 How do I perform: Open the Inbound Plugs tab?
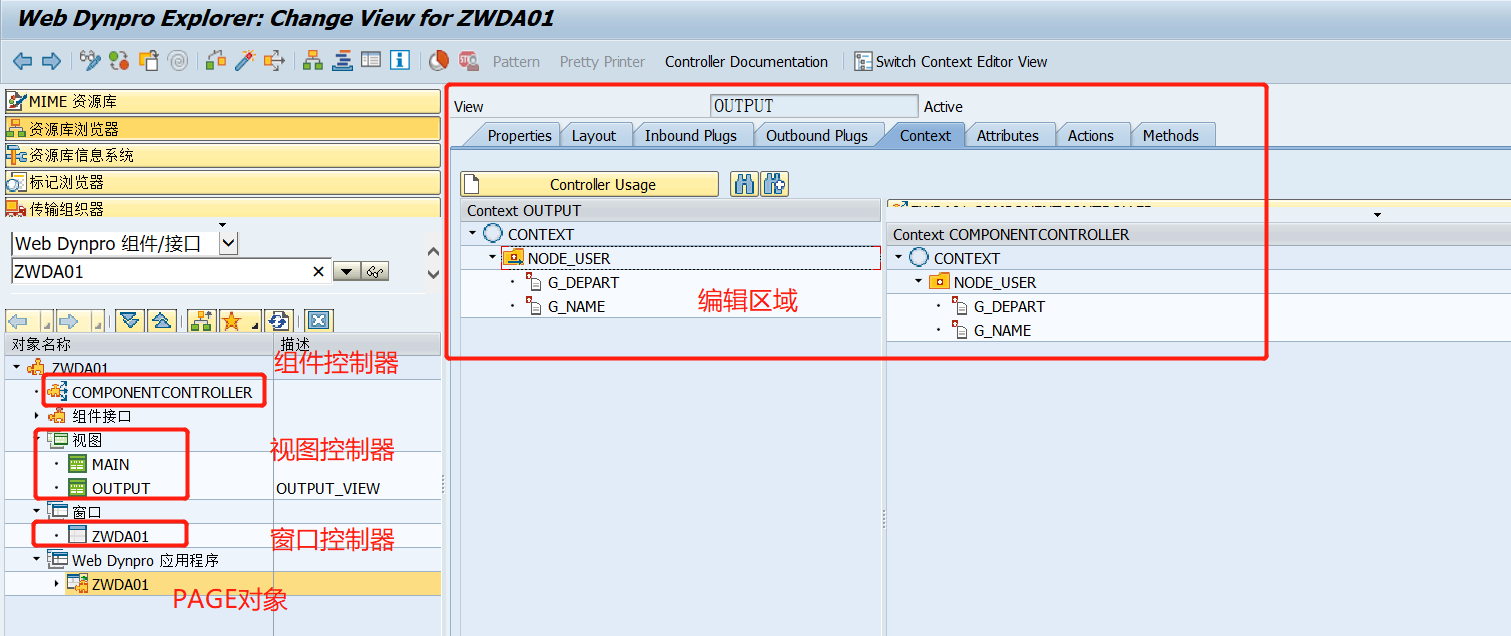coord(690,135)
